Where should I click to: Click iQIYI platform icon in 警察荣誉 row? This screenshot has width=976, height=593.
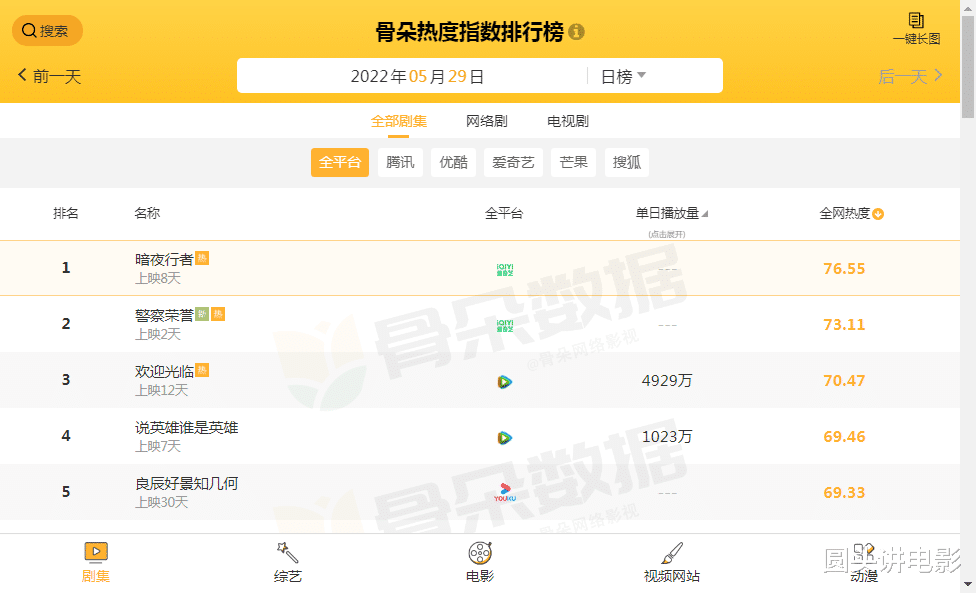[x=505, y=325]
